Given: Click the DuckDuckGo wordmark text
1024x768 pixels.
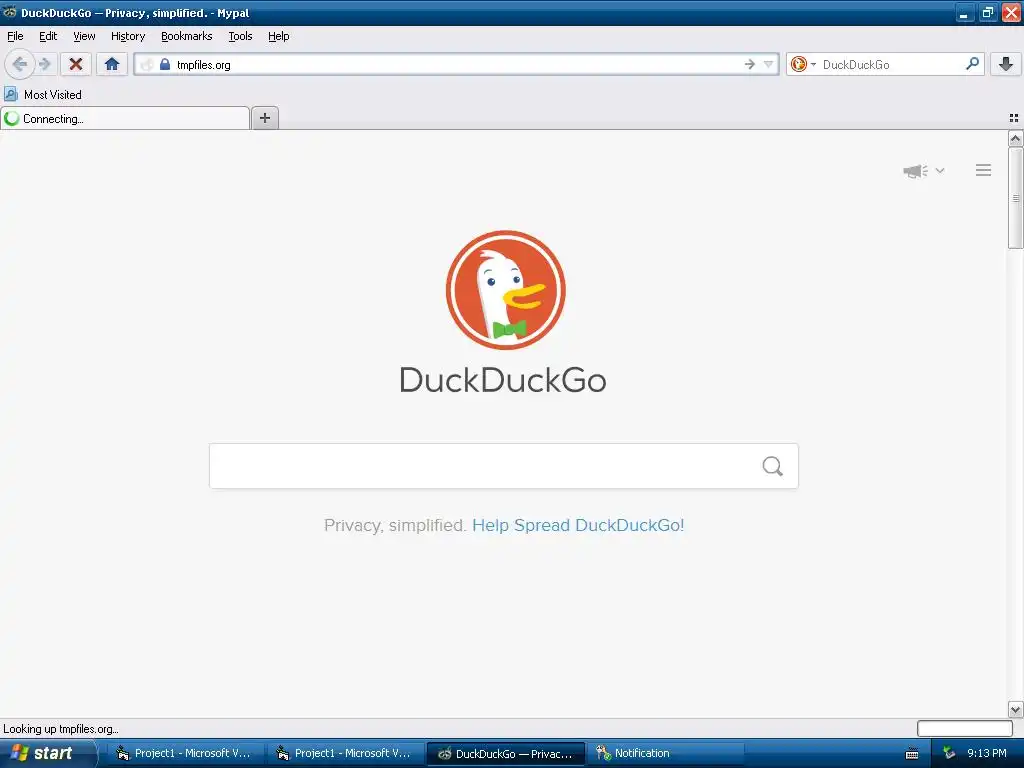Looking at the screenshot, I should (x=503, y=380).
